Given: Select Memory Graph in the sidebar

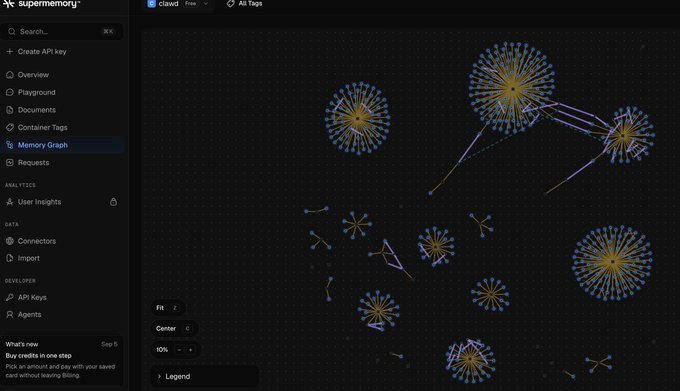Looking at the screenshot, I should pyautogui.click(x=63, y=145).
